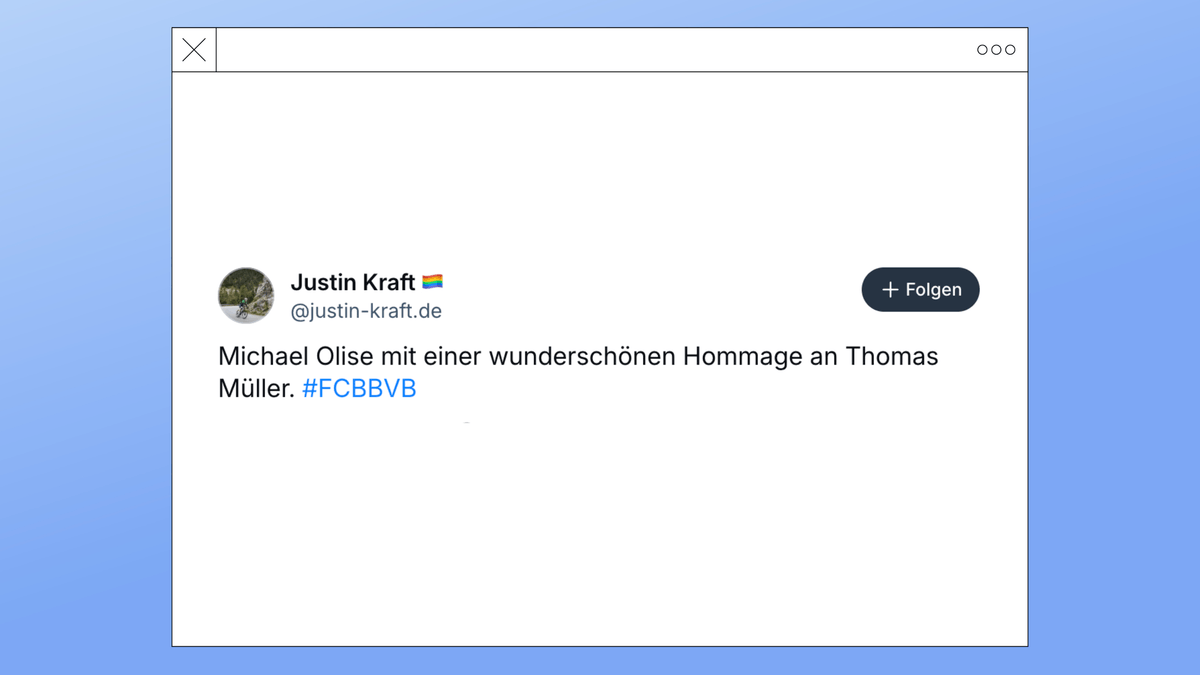Click the word Thomas in the post text
Screen dimensions: 1200x675
(892, 357)
